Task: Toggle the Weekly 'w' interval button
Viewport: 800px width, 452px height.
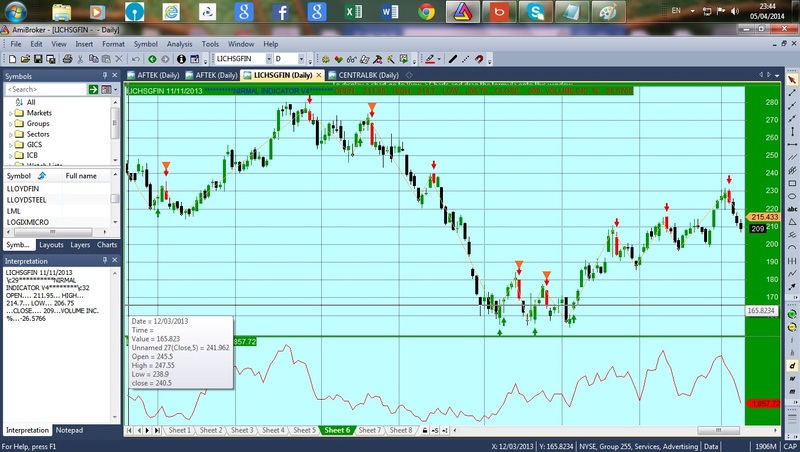Action: click(x=792, y=379)
